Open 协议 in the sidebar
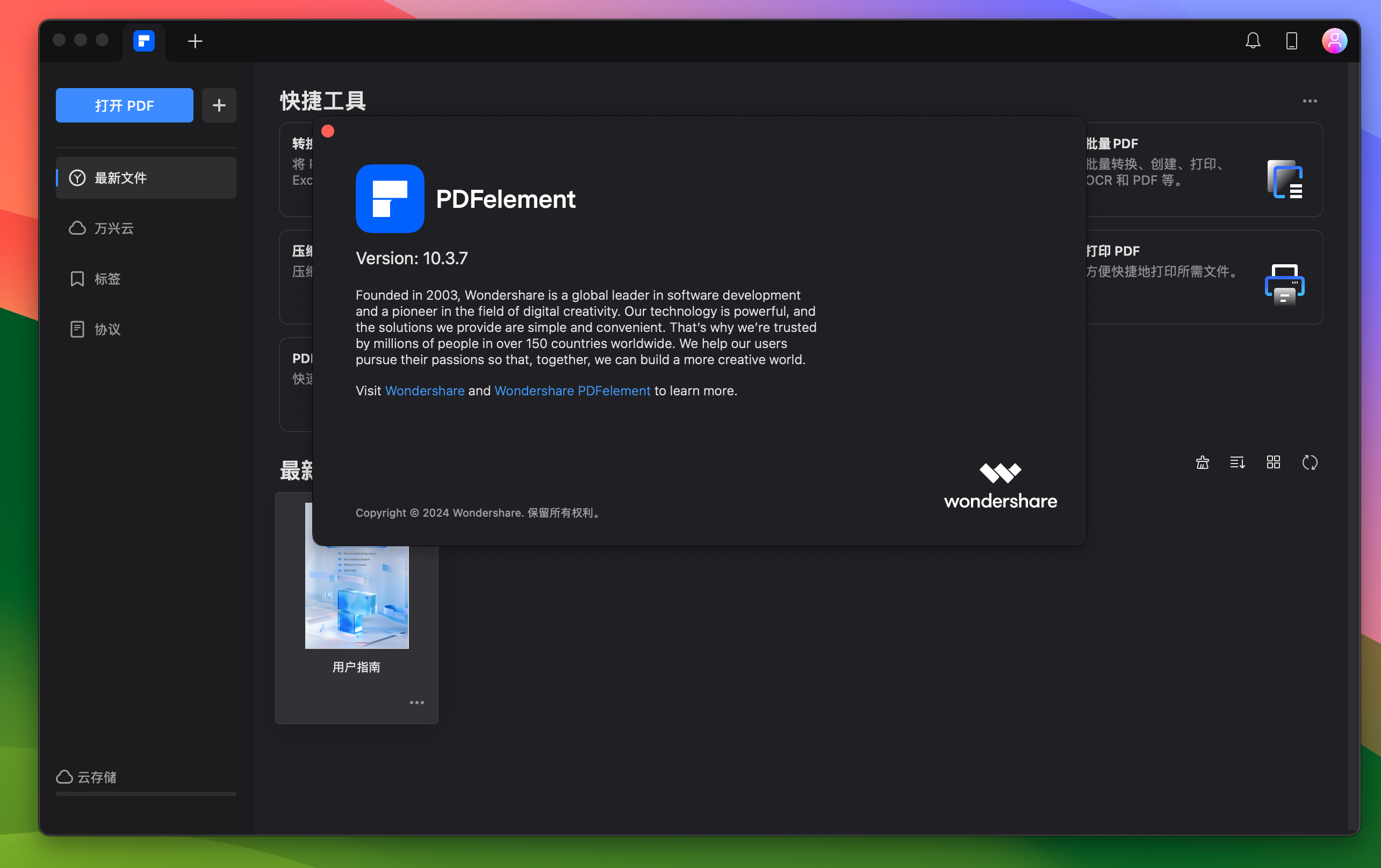This screenshot has height=868, width=1381. click(x=146, y=329)
